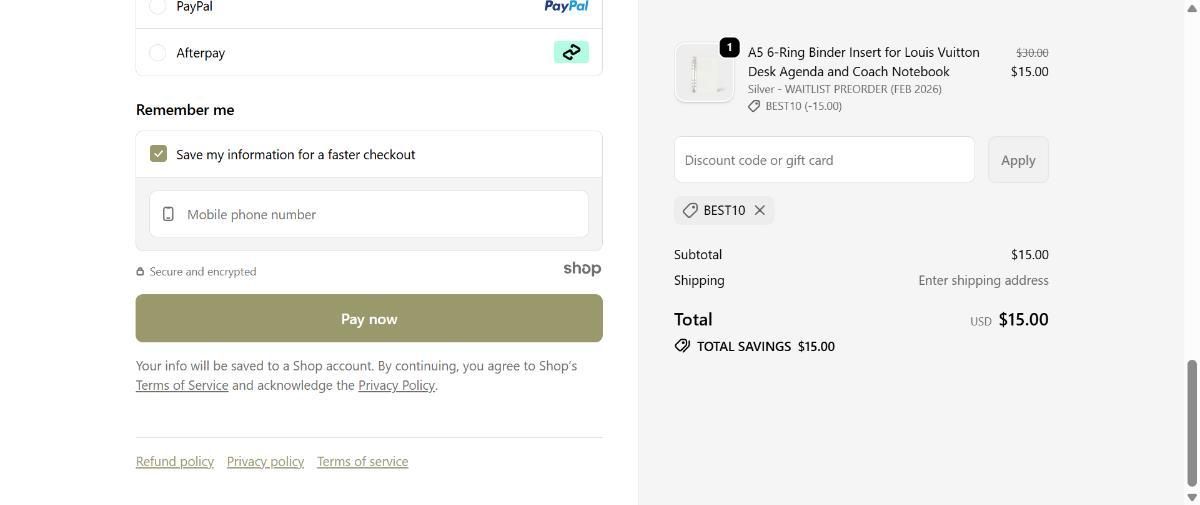The width and height of the screenshot is (1200, 505).
Task: Click the binder insert product thumbnail
Action: click(x=704, y=74)
